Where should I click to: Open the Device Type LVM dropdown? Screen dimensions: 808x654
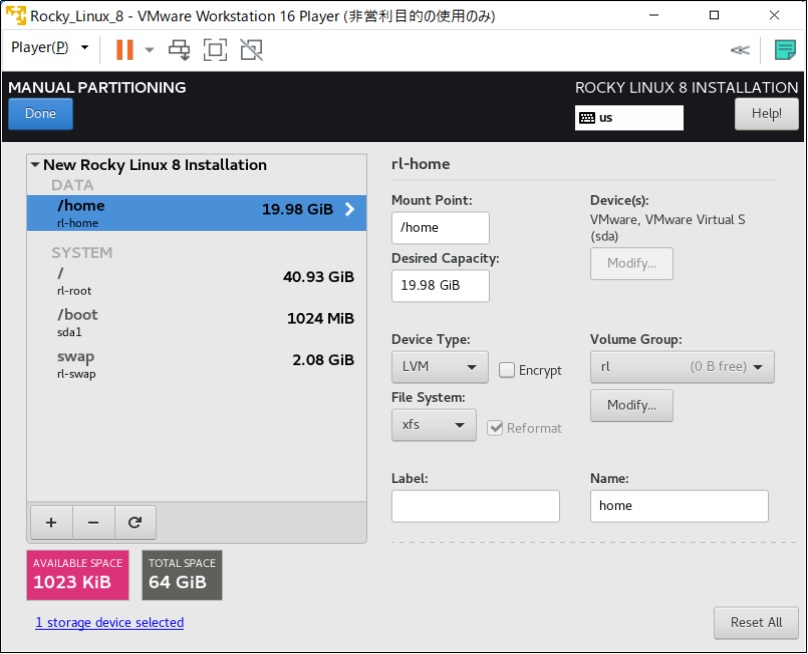(x=439, y=367)
